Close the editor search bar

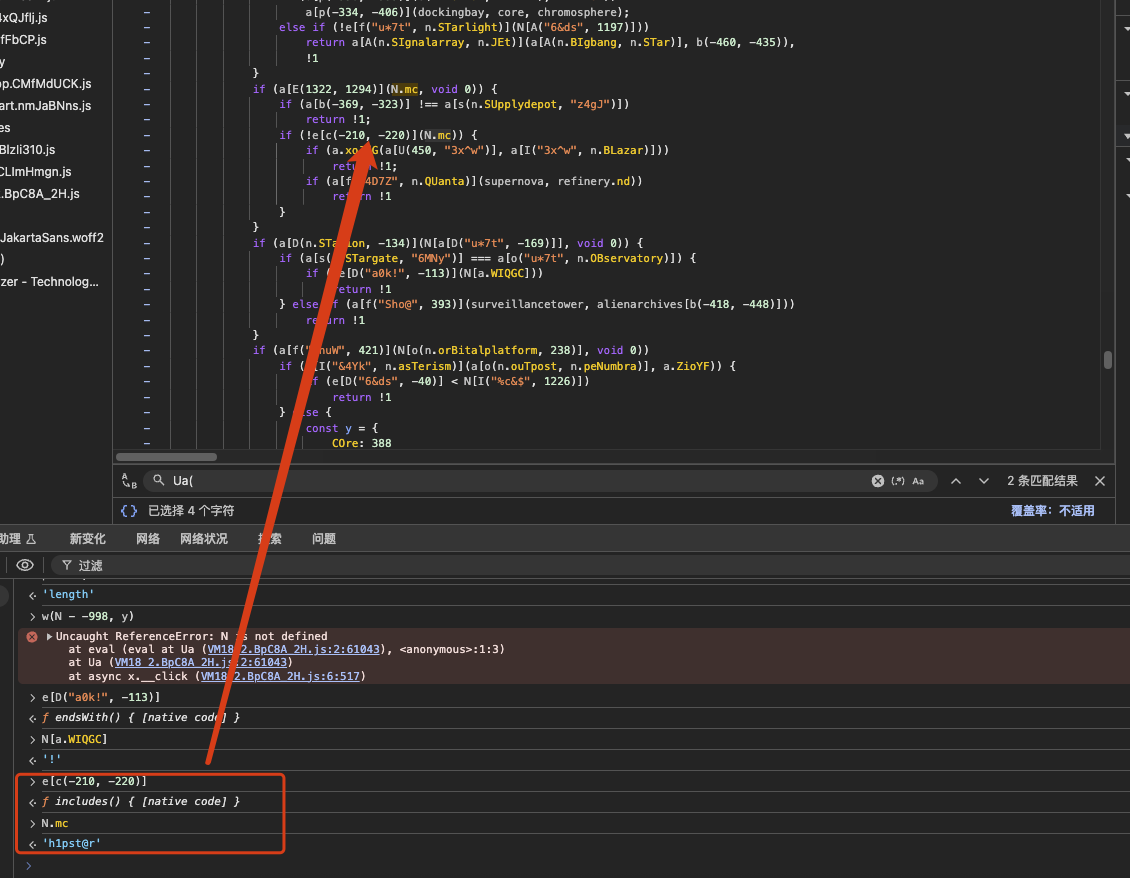pos(1100,481)
